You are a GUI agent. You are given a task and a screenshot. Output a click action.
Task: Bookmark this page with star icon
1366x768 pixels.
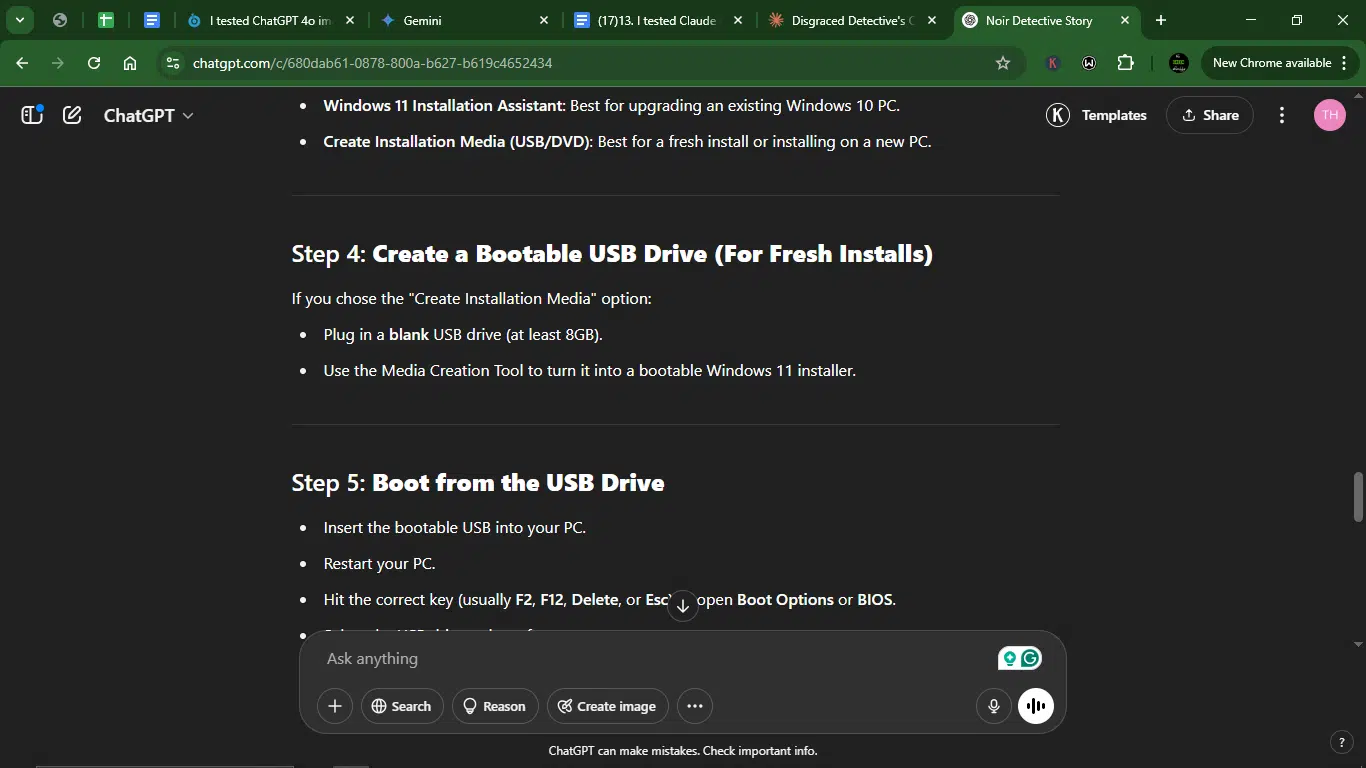(x=1003, y=63)
